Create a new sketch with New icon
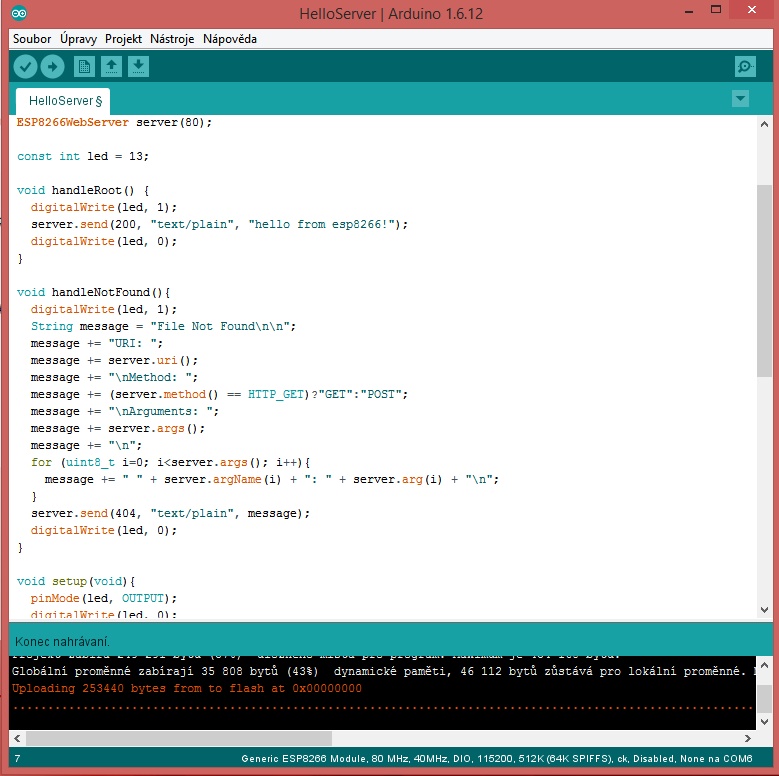779x776 pixels. point(84,67)
